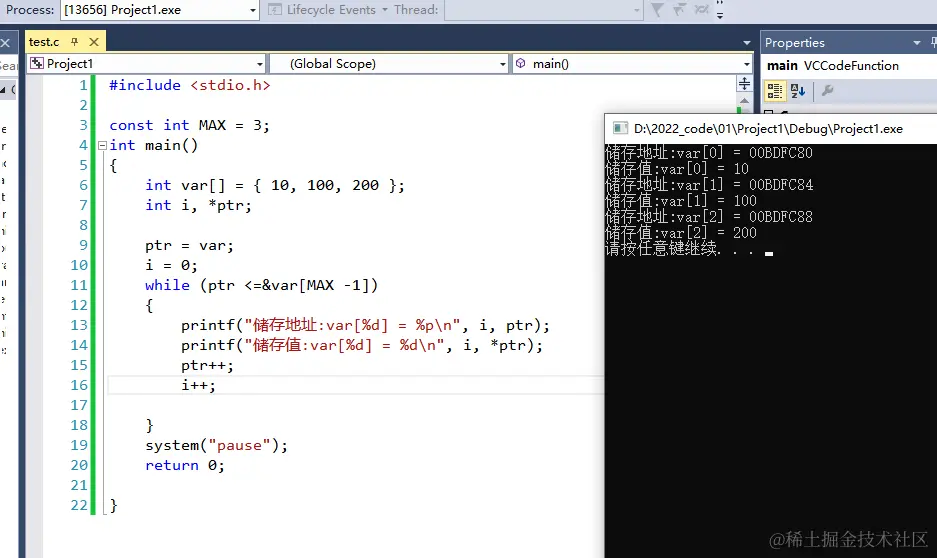
Task: Pin the test.c tab
Action: [75, 42]
